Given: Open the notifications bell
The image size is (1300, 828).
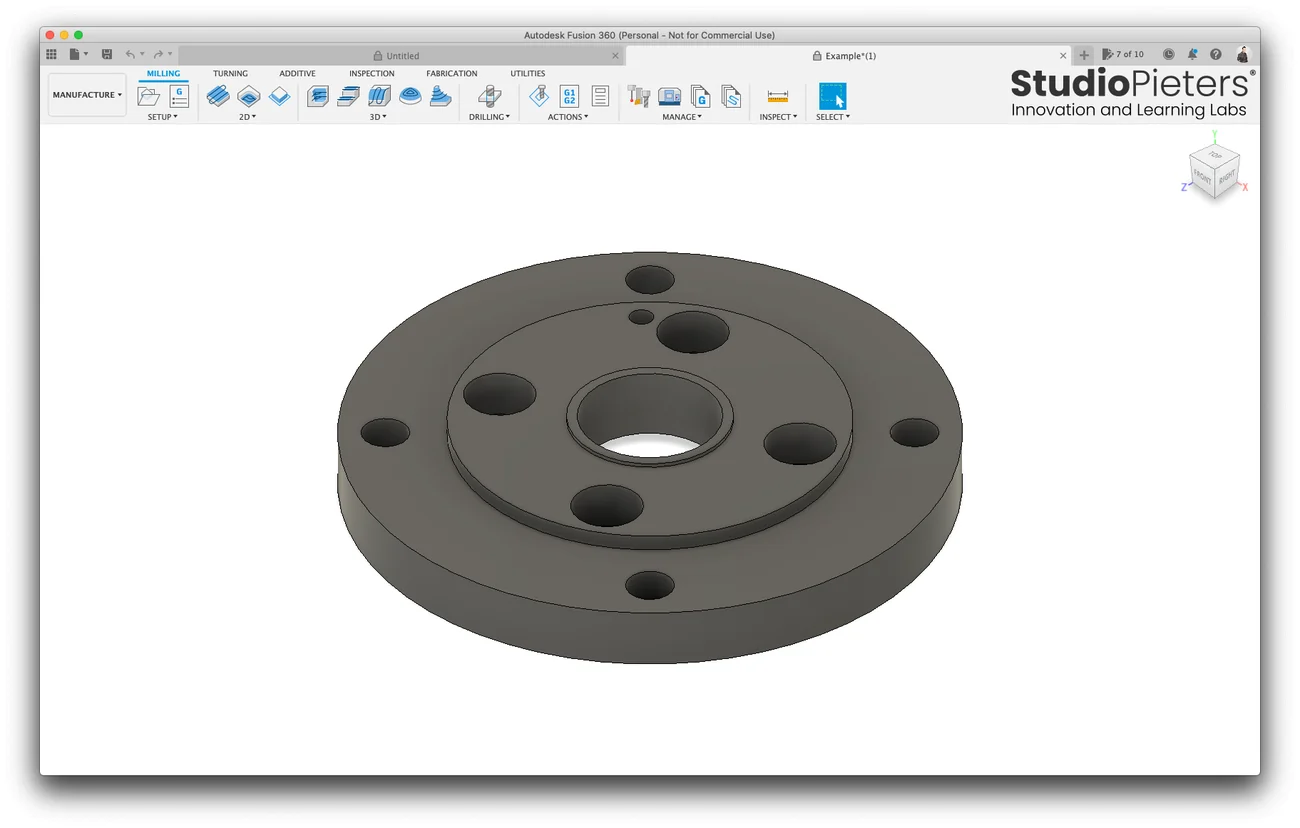Looking at the screenshot, I should pyautogui.click(x=1192, y=54).
